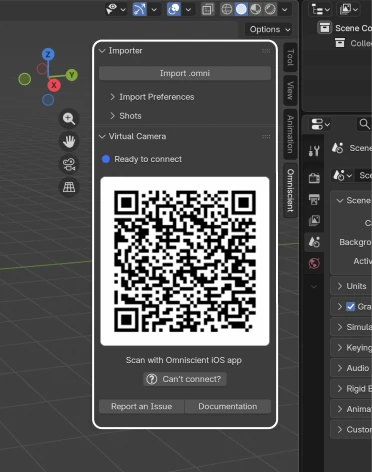372x472 pixels.
Task: Click the pan view hand icon
Action: [x=69, y=141]
